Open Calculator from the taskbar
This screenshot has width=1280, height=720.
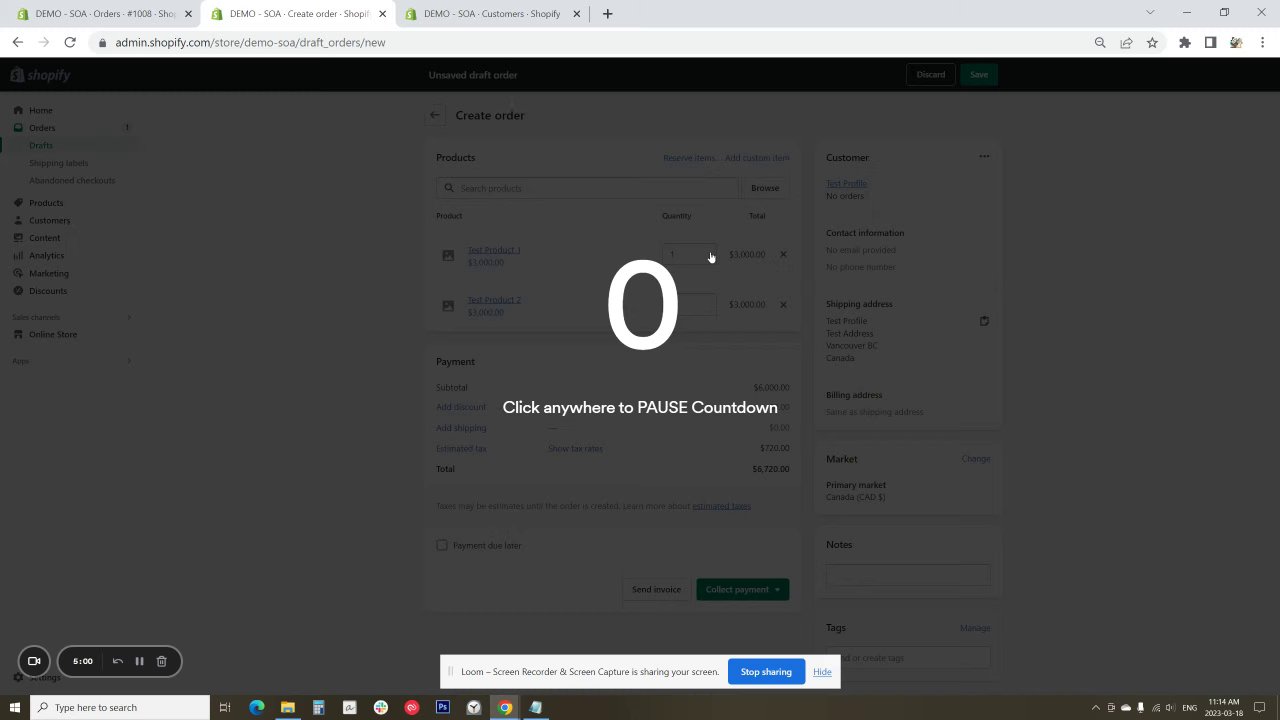[x=318, y=707]
